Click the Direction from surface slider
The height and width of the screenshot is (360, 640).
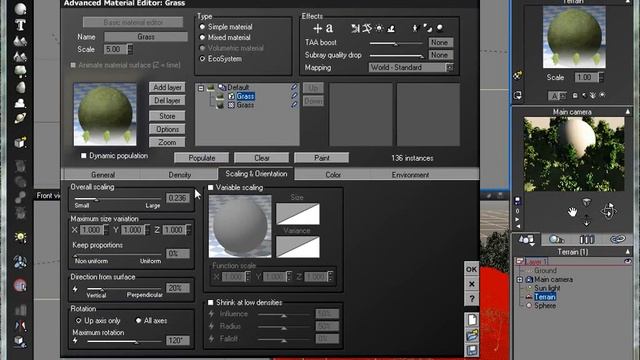click(124, 289)
